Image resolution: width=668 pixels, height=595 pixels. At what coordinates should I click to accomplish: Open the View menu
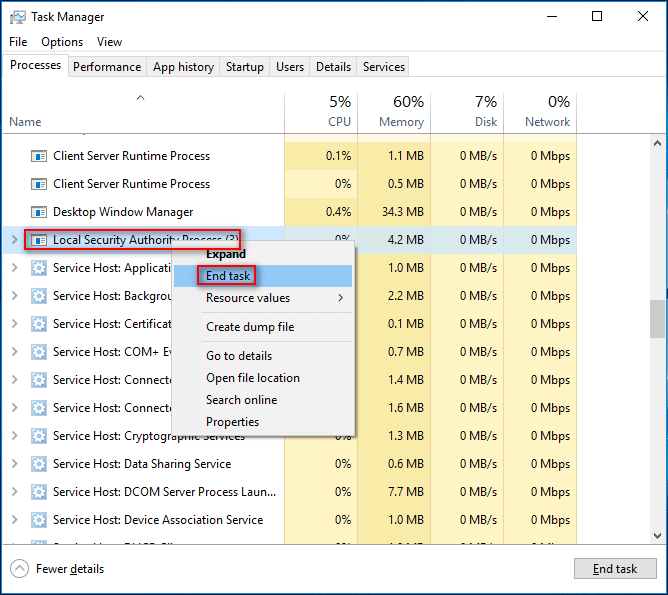[x=109, y=42]
